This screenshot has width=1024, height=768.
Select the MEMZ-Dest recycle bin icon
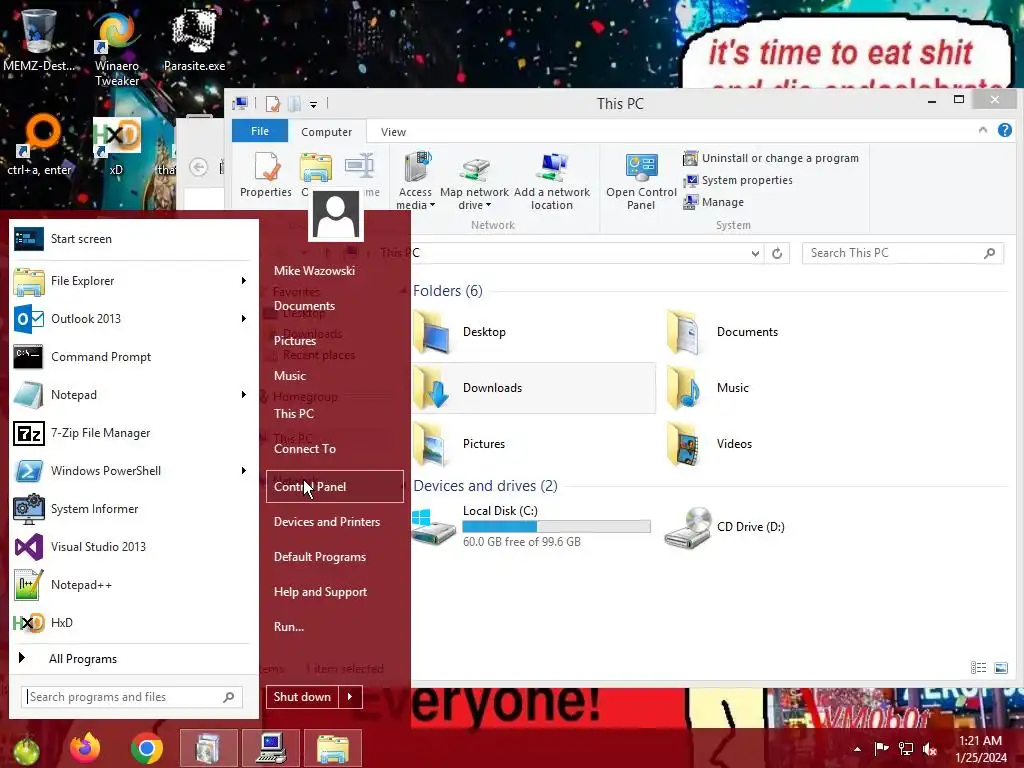point(39,40)
